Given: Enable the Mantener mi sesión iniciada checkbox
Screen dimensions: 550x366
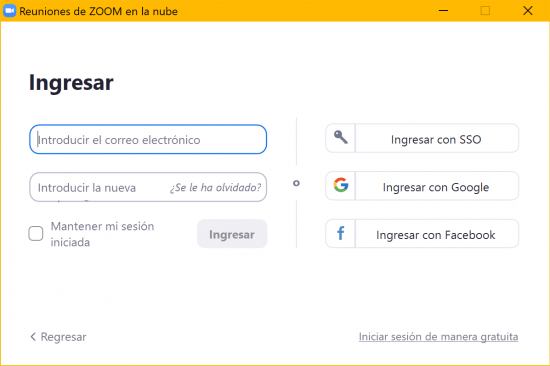Looking at the screenshot, I should [x=36, y=233].
